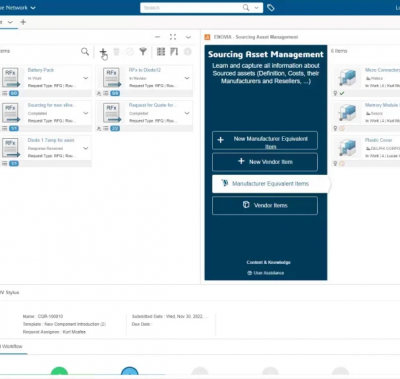Switch to the Workflow tab

point(11,346)
